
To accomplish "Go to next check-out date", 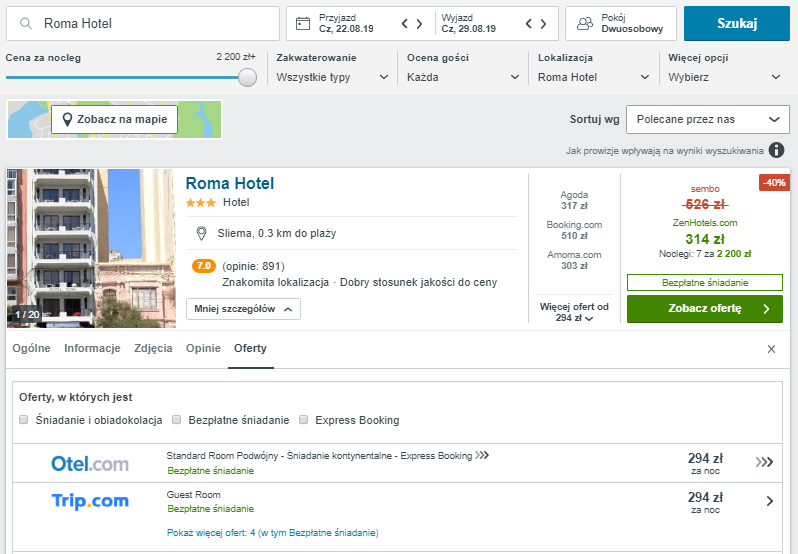I will point(544,23).
